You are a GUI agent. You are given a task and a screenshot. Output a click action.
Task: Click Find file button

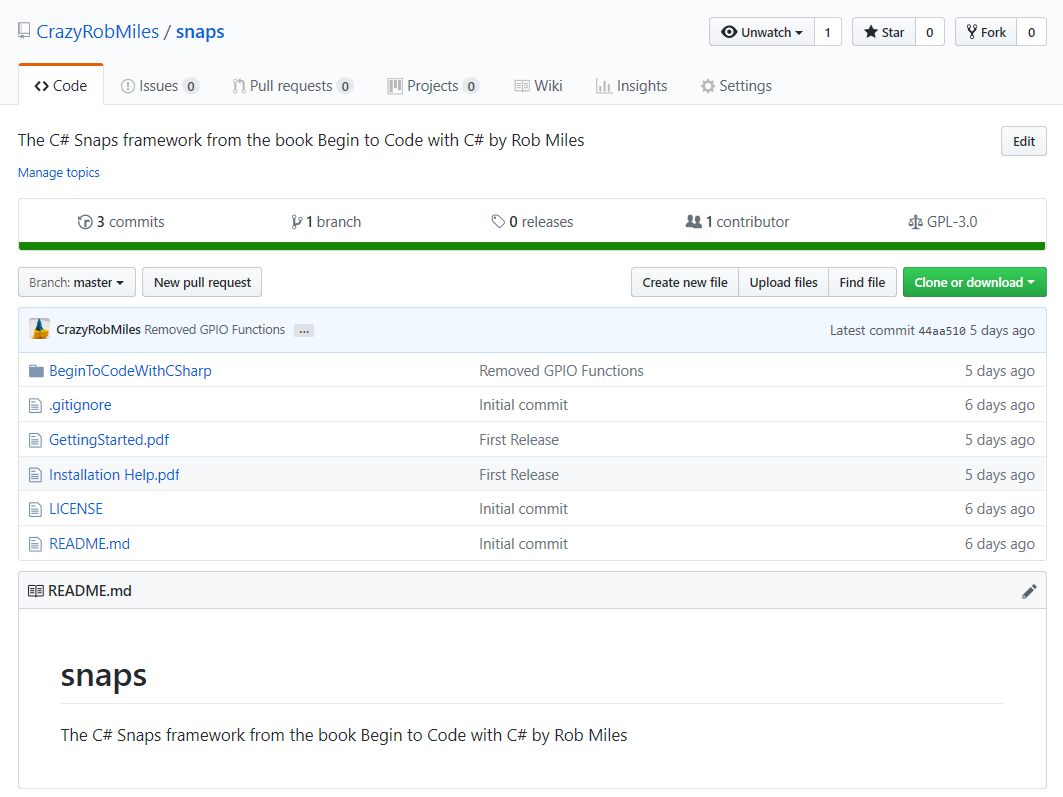click(x=862, y=282)
